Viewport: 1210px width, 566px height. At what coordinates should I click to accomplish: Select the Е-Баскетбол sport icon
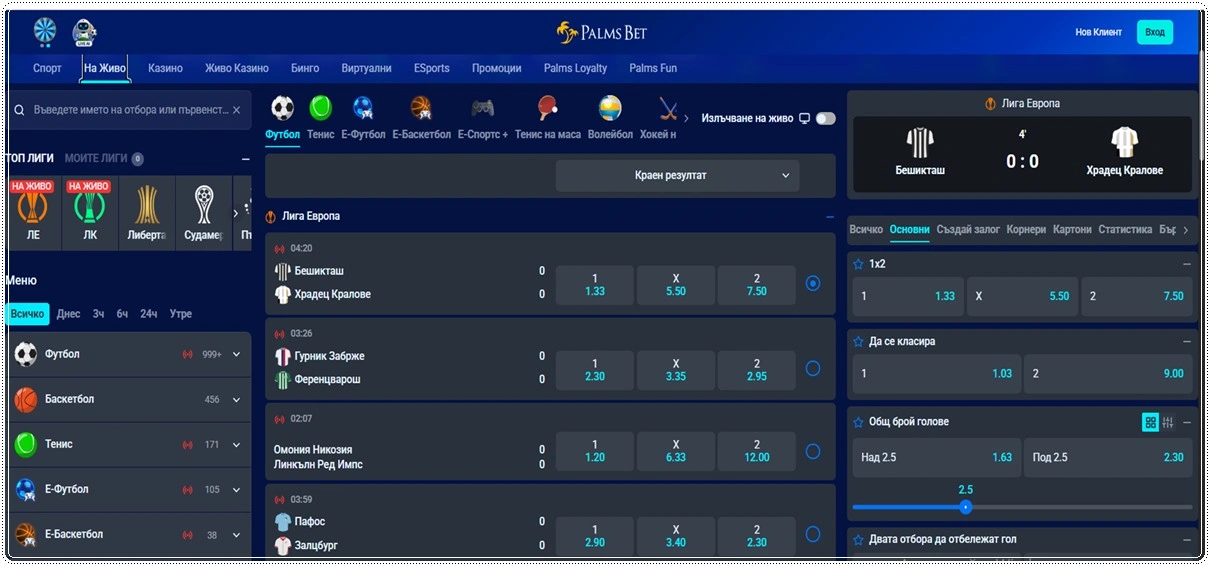421,108
